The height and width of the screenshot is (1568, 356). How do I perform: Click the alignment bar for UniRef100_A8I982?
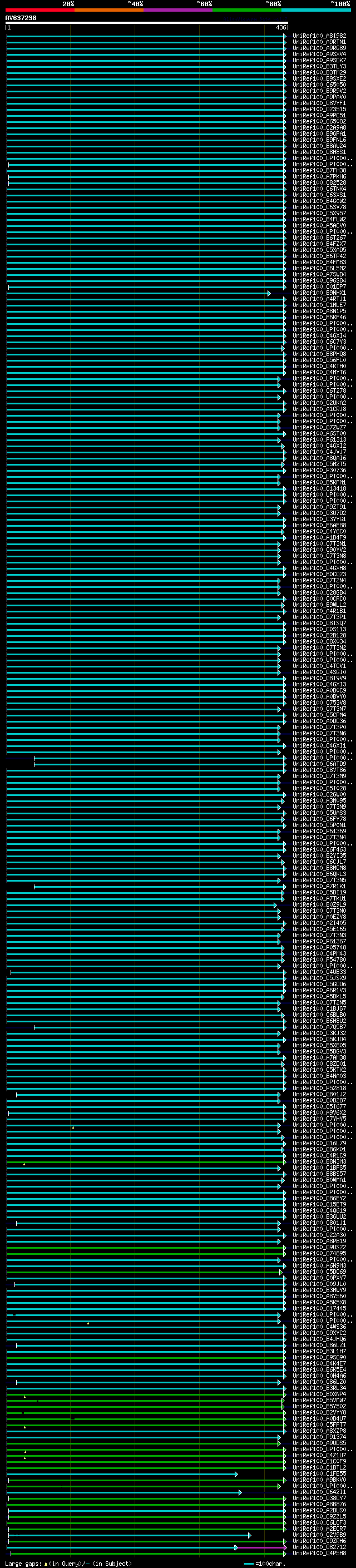[x=146, y=36]
